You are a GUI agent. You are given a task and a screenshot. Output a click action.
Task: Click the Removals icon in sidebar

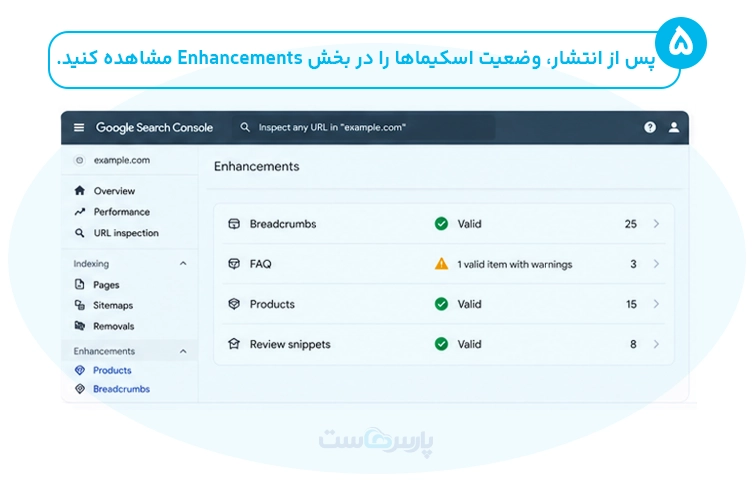coord(79,326)
